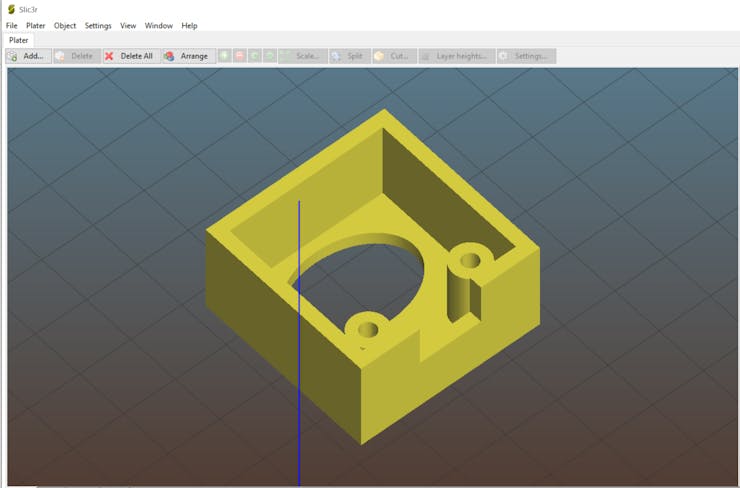Click the red minus Fewer copies icon
This screenshot has height=488, width=740.
(240, 56)
